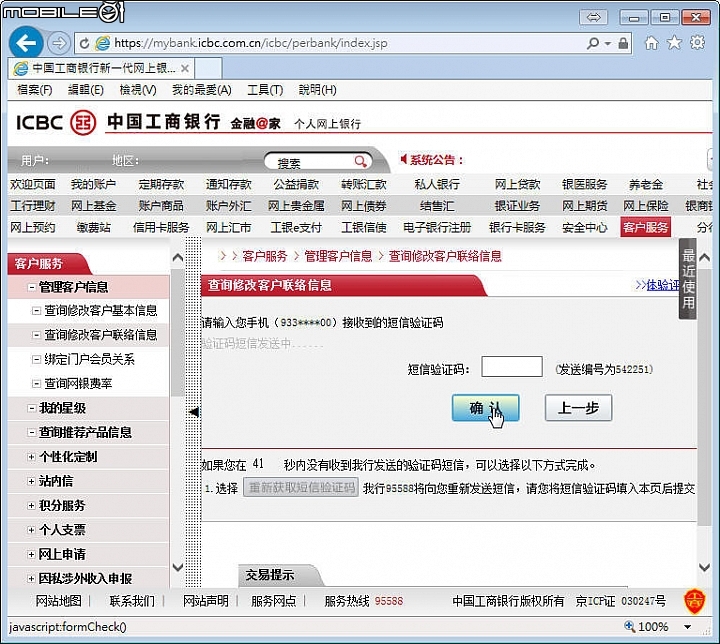Collapse the 我的星级 section
The image size is (720, 644).
[32, 408]
